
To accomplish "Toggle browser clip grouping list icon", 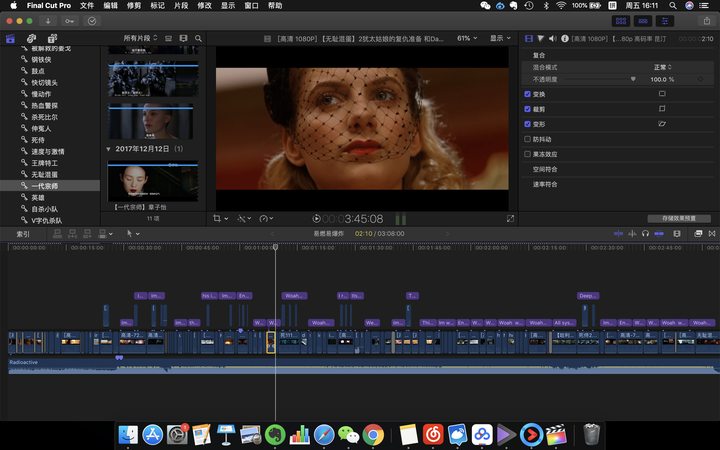I will point(169,39).
